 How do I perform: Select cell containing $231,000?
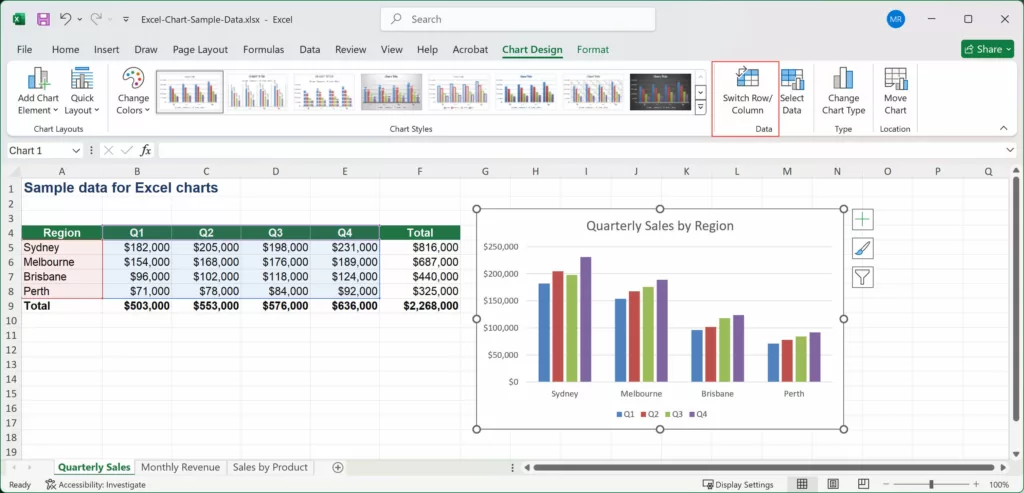pos(345,247)
